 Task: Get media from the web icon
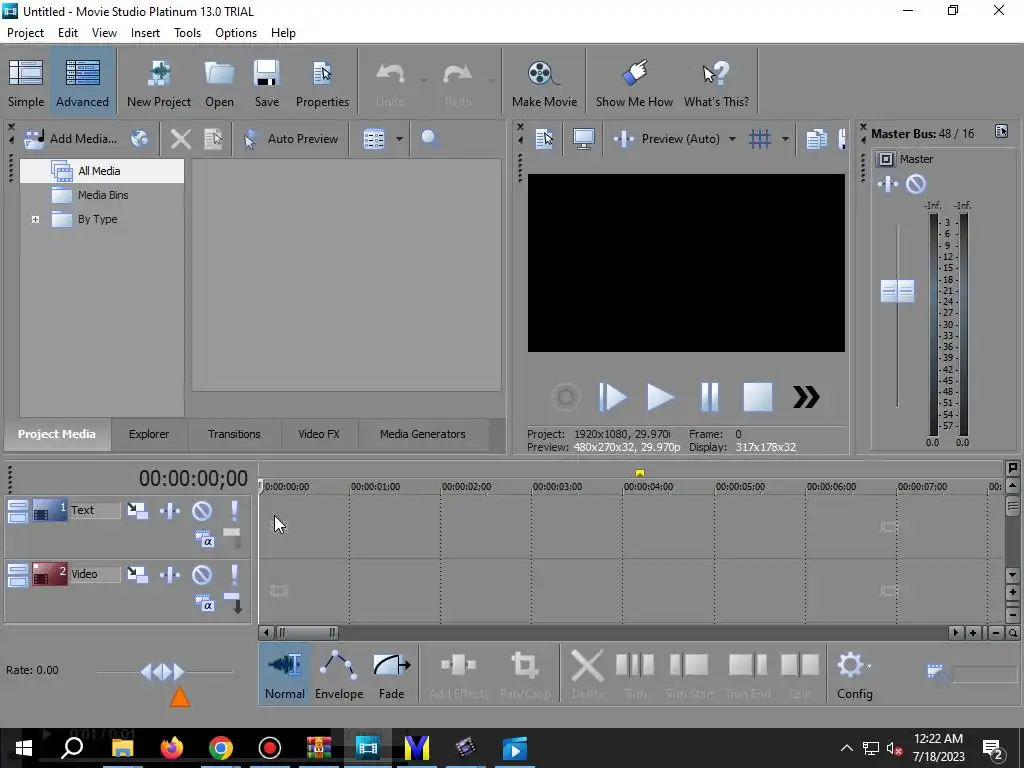click(140, 138)
